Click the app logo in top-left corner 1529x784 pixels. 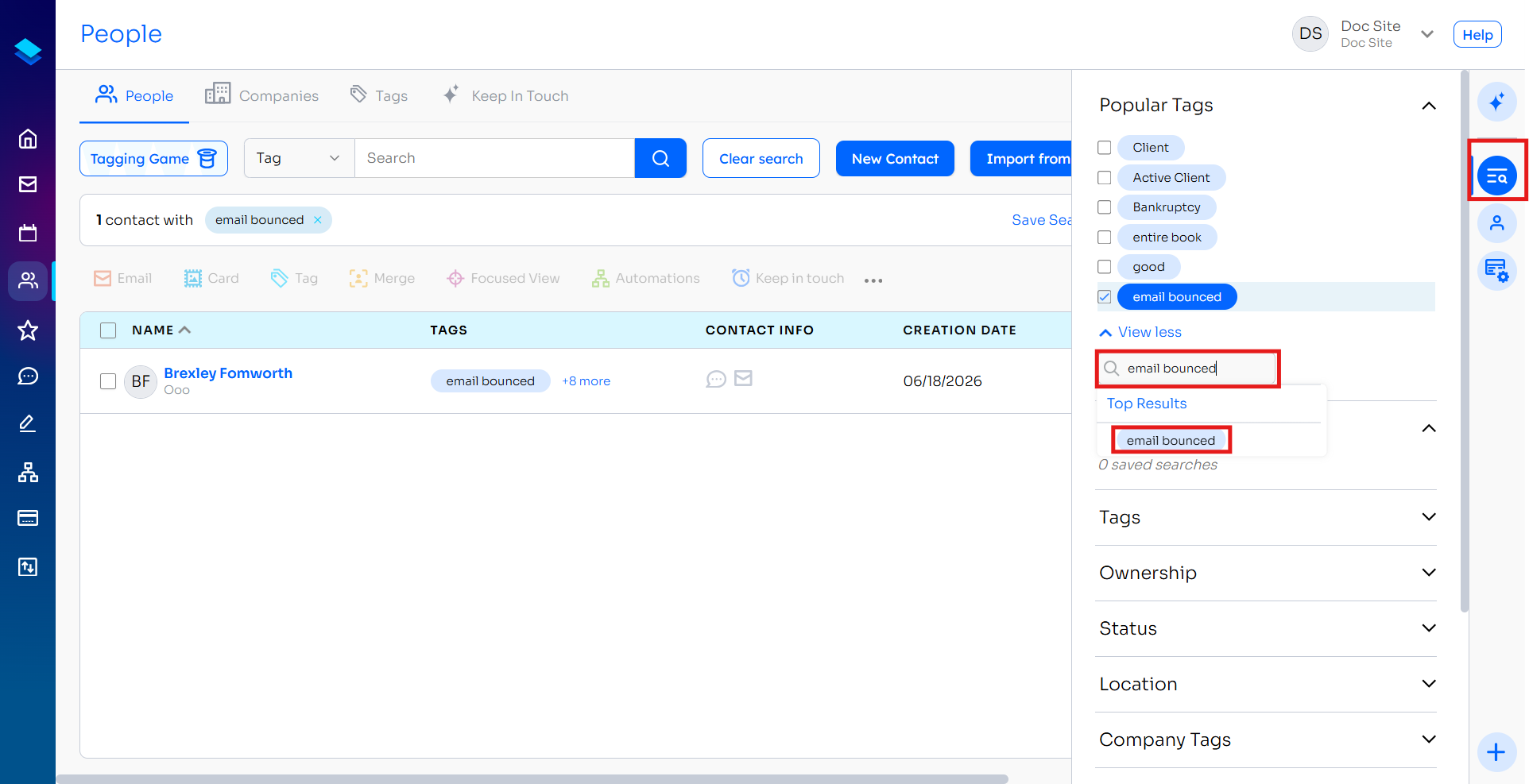pyautogui.click(x=28, y=52)
